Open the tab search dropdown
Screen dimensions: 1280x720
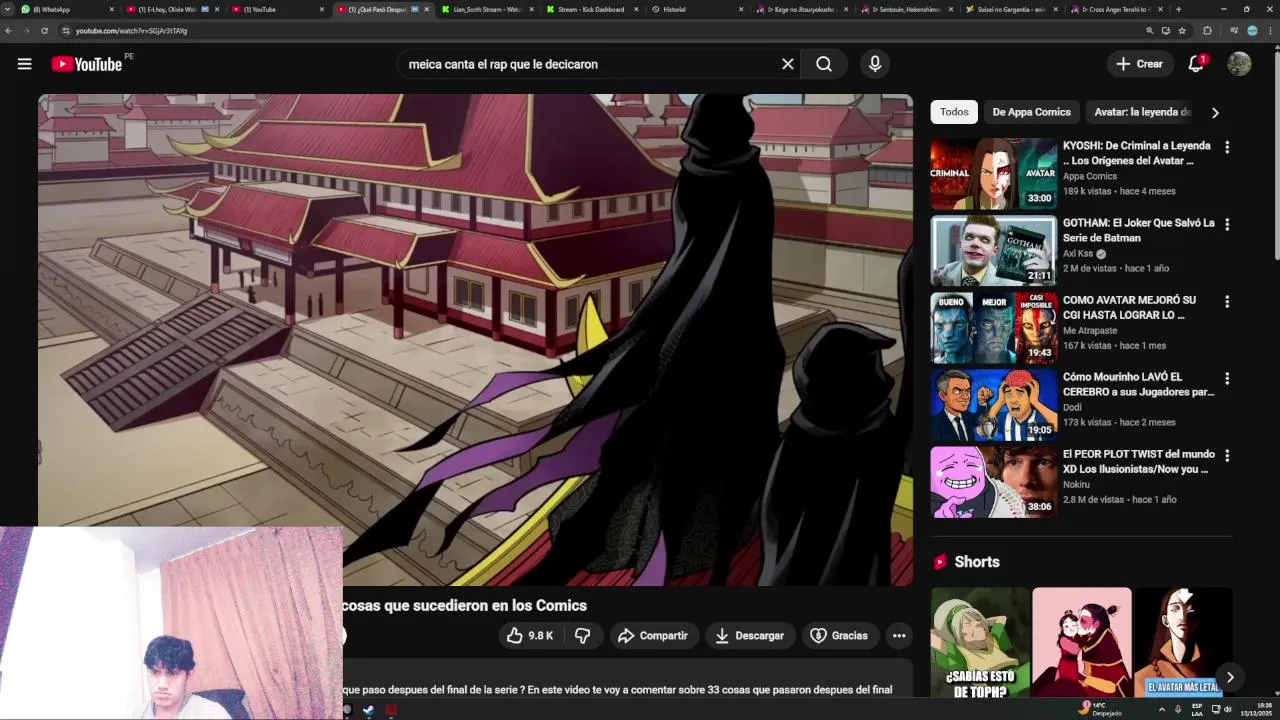[x=9, y=9]
